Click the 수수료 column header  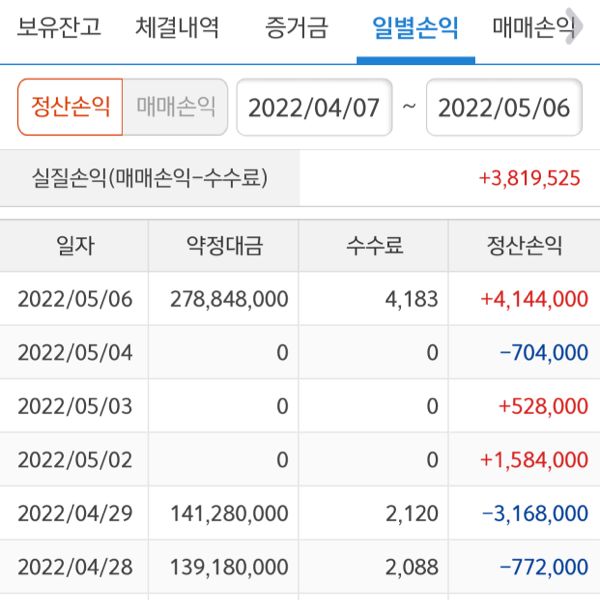click(x=374, y=246)
